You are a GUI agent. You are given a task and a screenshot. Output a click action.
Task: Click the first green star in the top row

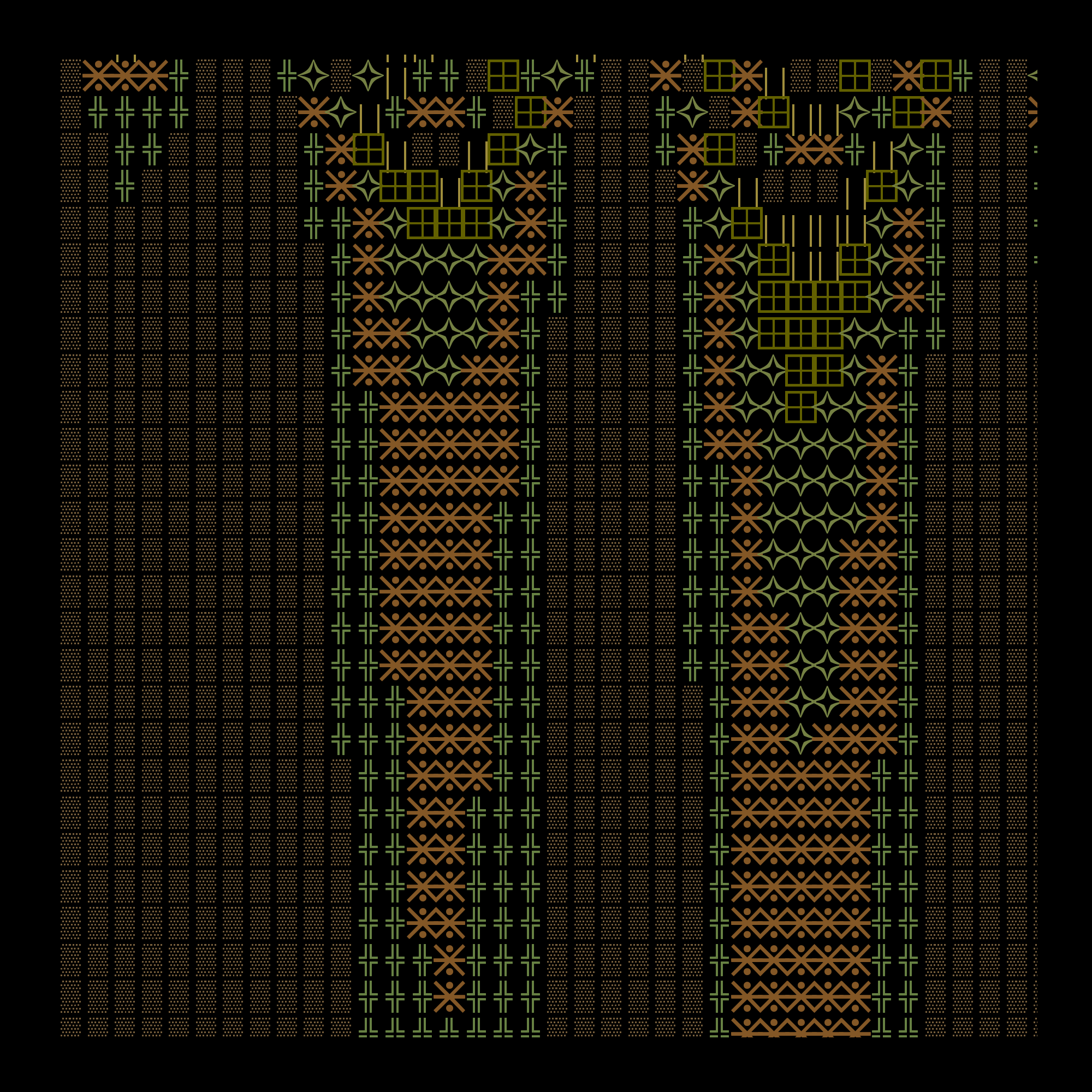pyautogui.click(x=314, y=75)
